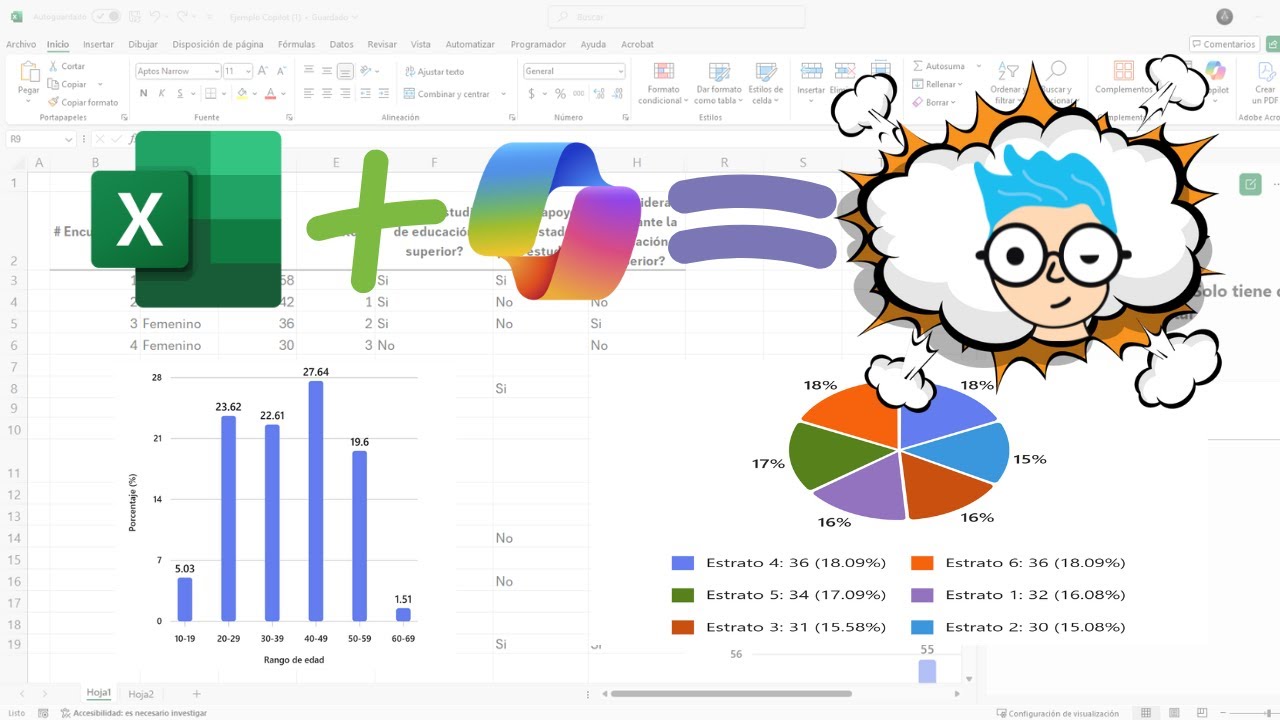Add a new sheet with plus button

tap(196, 693)
